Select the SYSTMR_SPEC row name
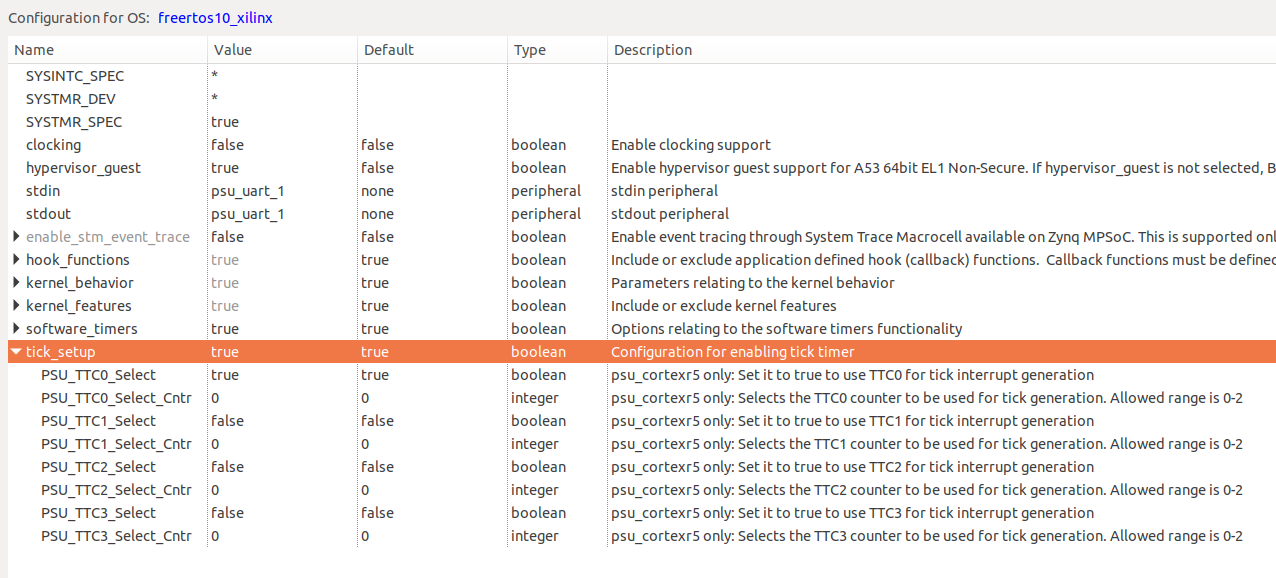 [x=74, y=122]
